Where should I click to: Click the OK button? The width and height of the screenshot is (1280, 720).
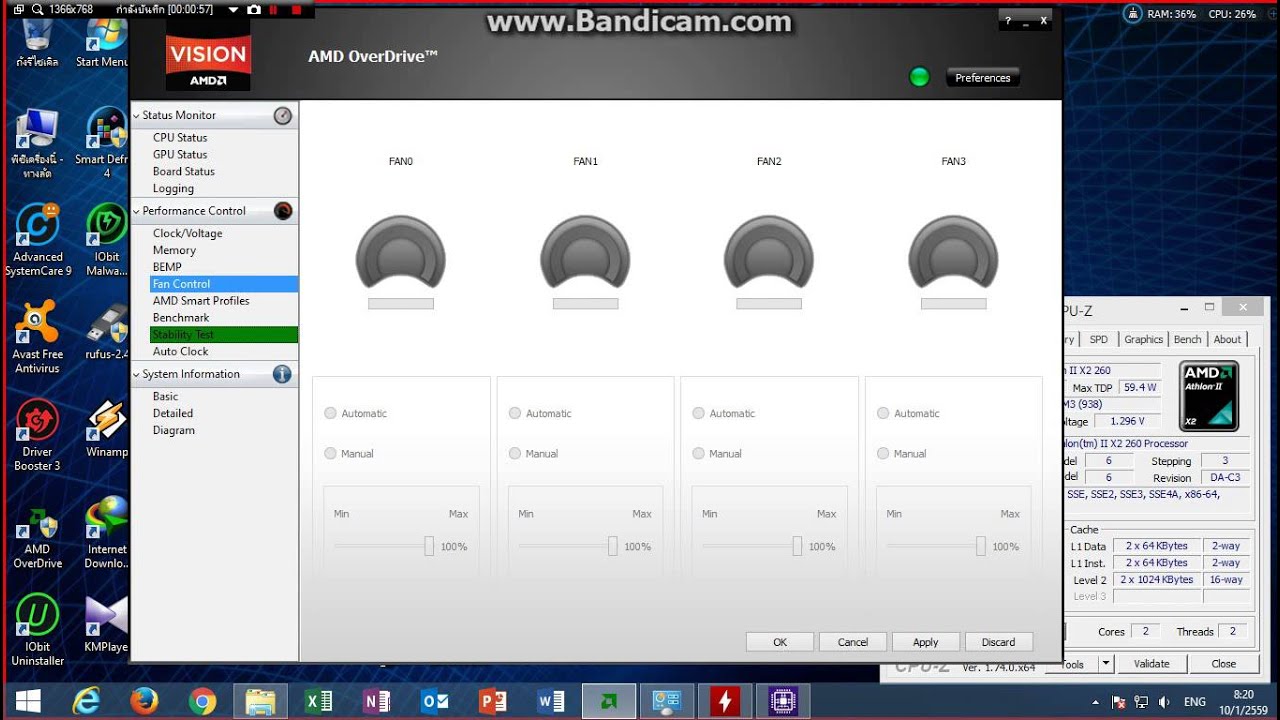click(780, 642)
